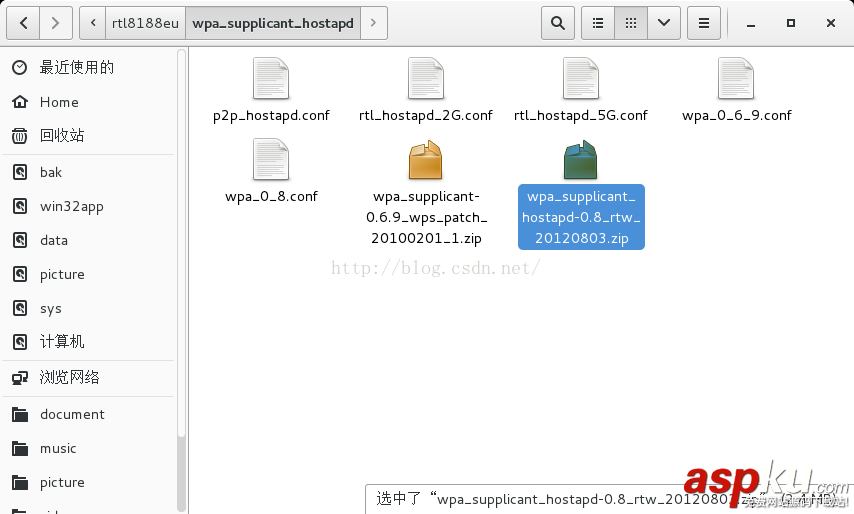Open the win32app drive in sidebar
Viewport: 854px width, 514px height.
89,206
